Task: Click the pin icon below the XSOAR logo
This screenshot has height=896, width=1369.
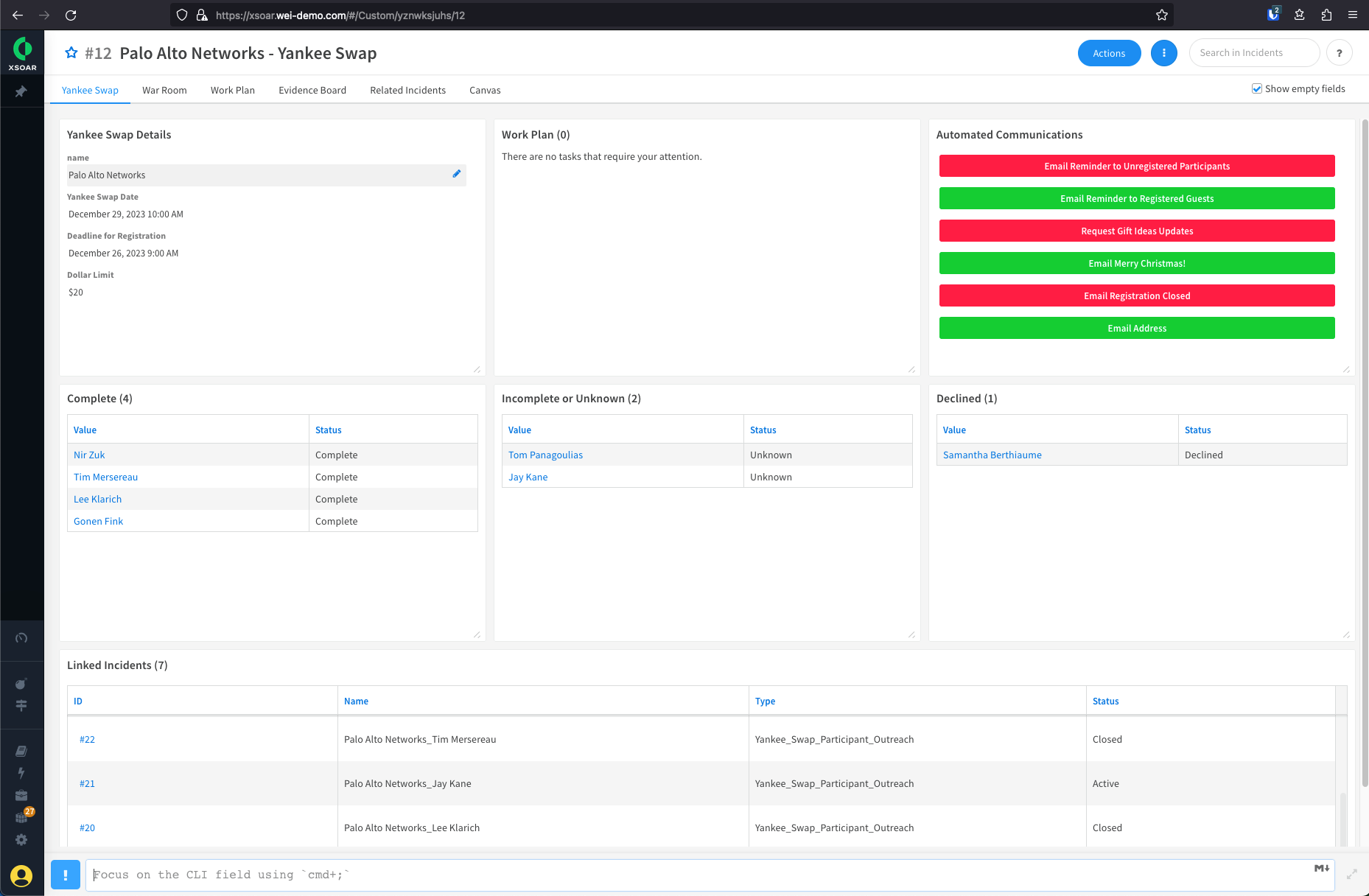Action: (22, 91)
